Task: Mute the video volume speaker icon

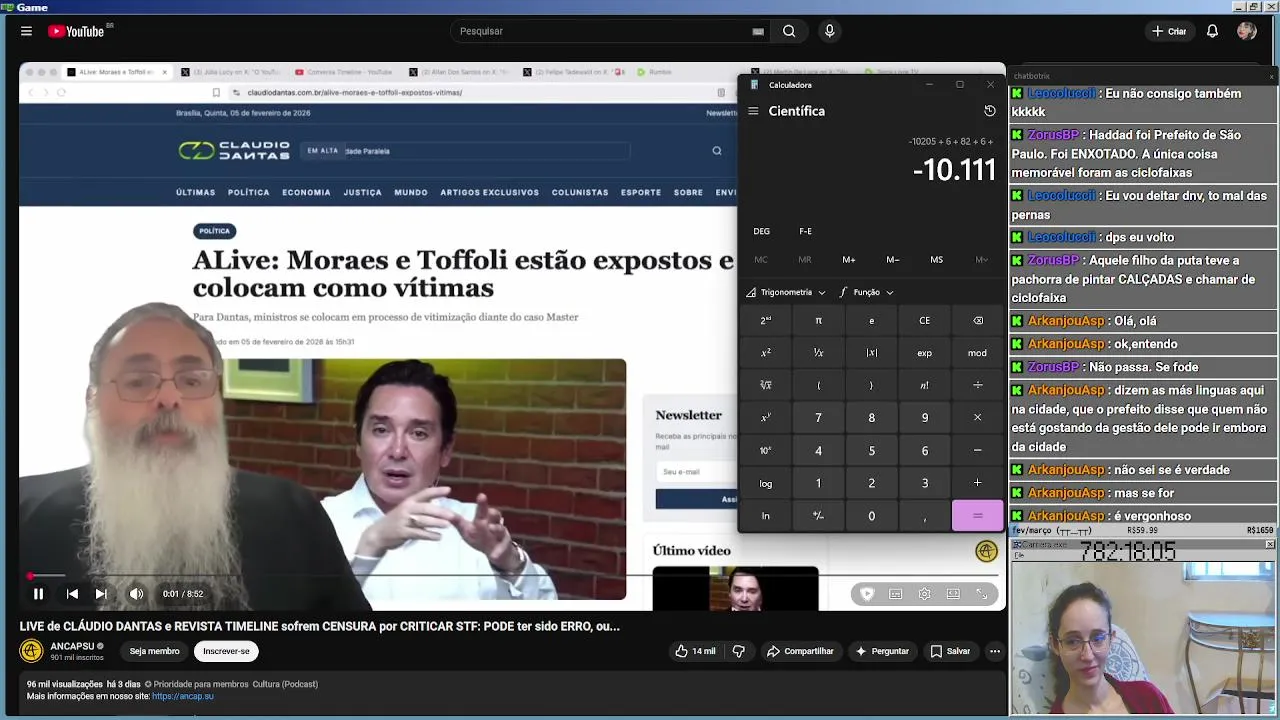Action: point(136,594)
